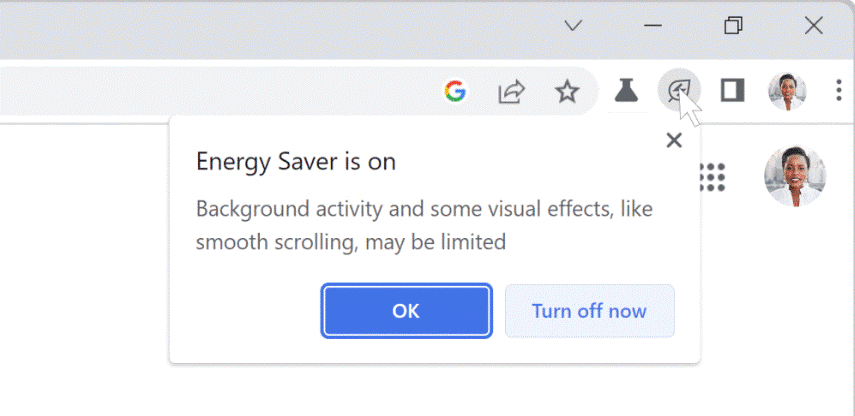Viewport: 855px width, 416px height.
Task: Click the Energy Saver toolbar icon
Action: [679, 91]
